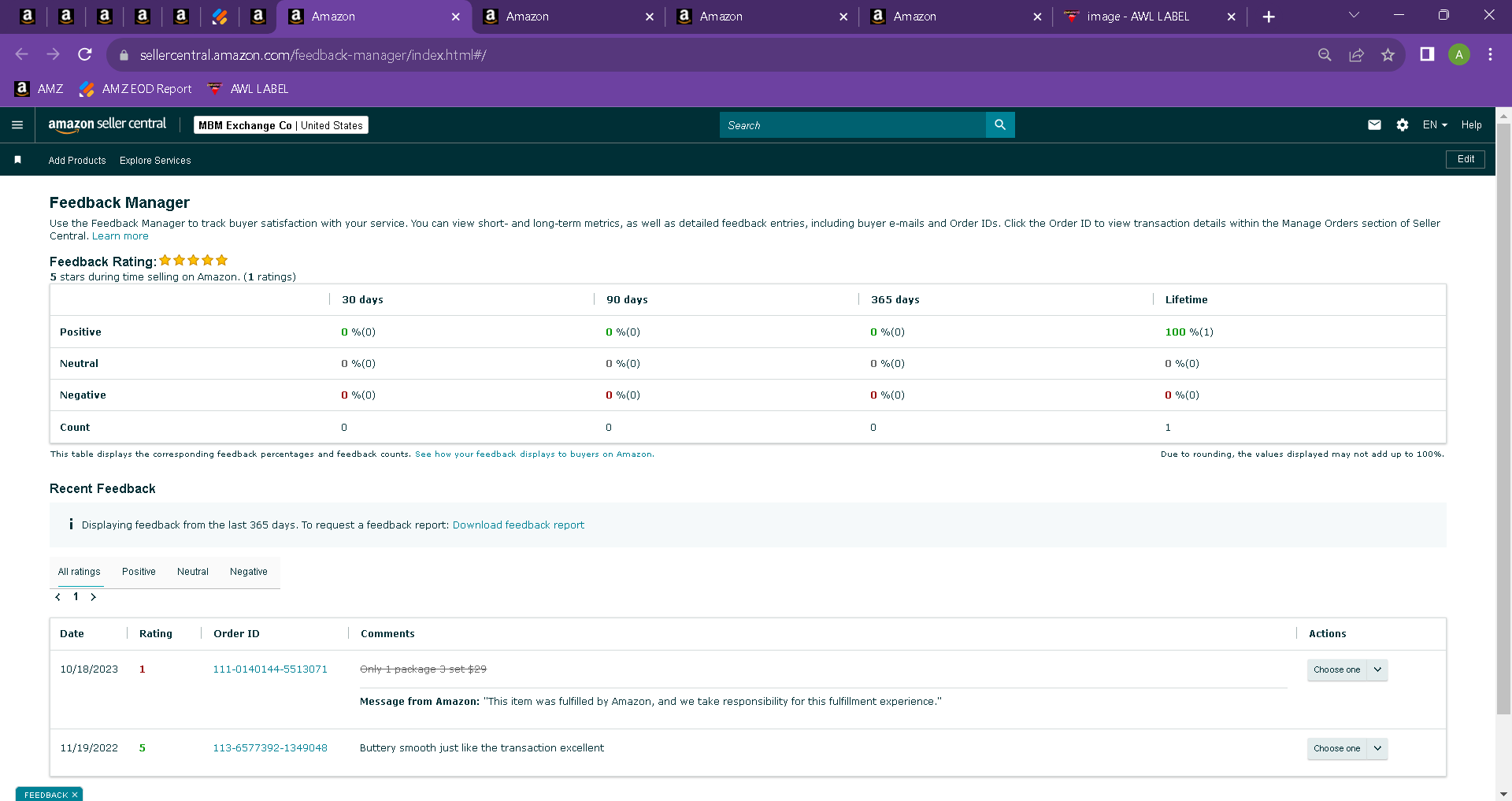Click the date 11/19/2022
The height and width of the screenshot is (801, 1512).
89,748
